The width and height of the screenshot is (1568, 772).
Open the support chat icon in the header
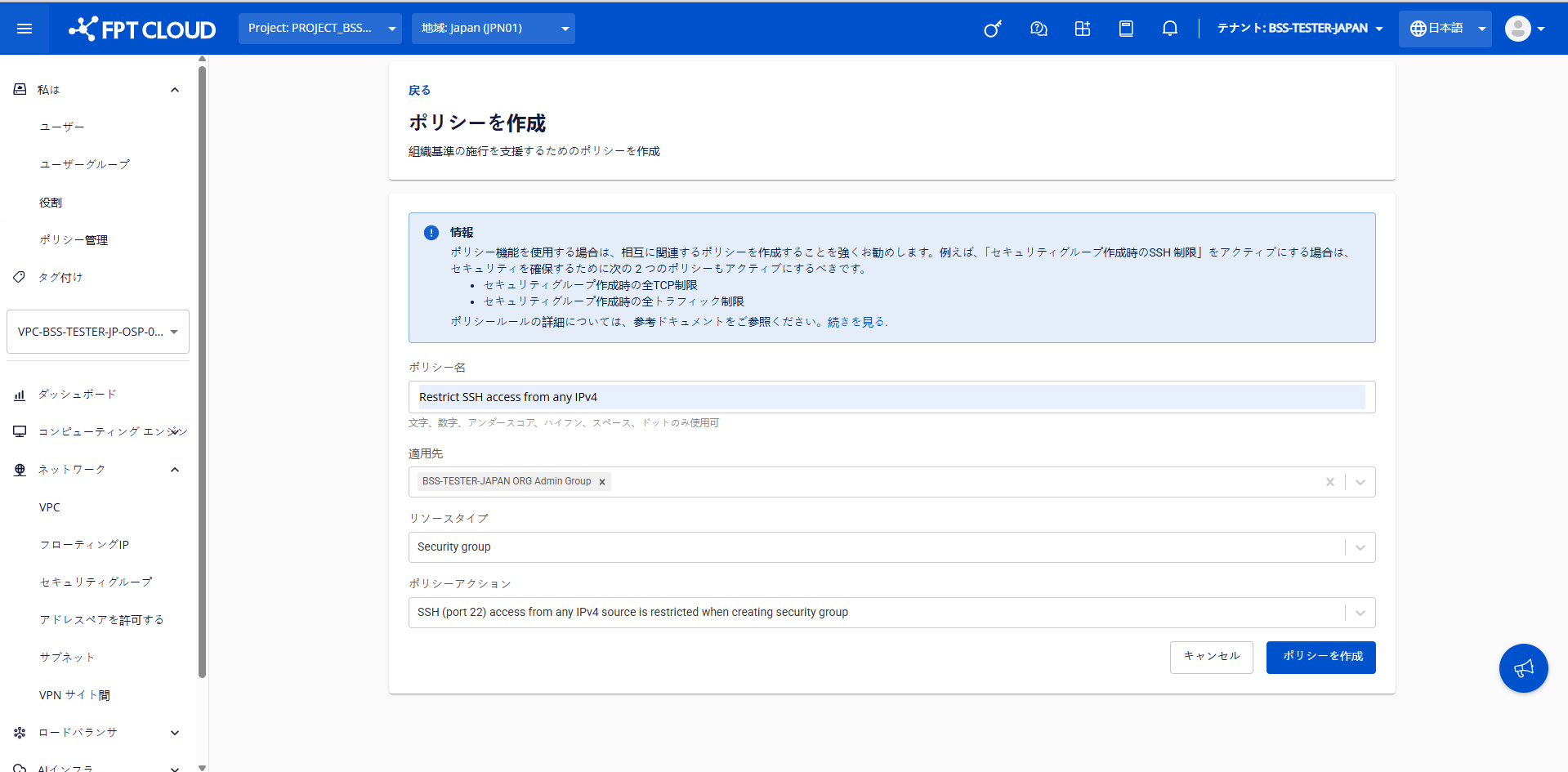1039,29
